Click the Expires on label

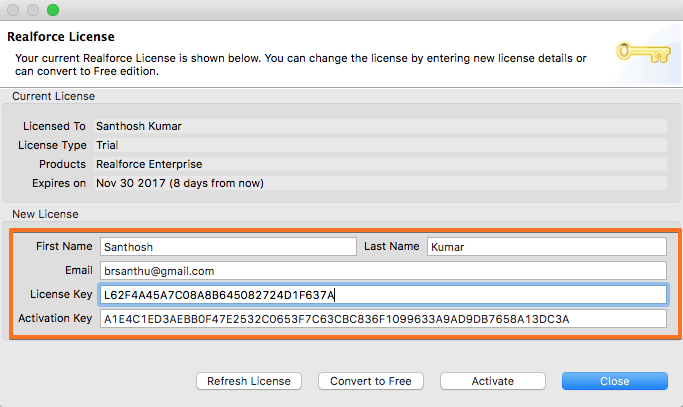click(59, 183)
